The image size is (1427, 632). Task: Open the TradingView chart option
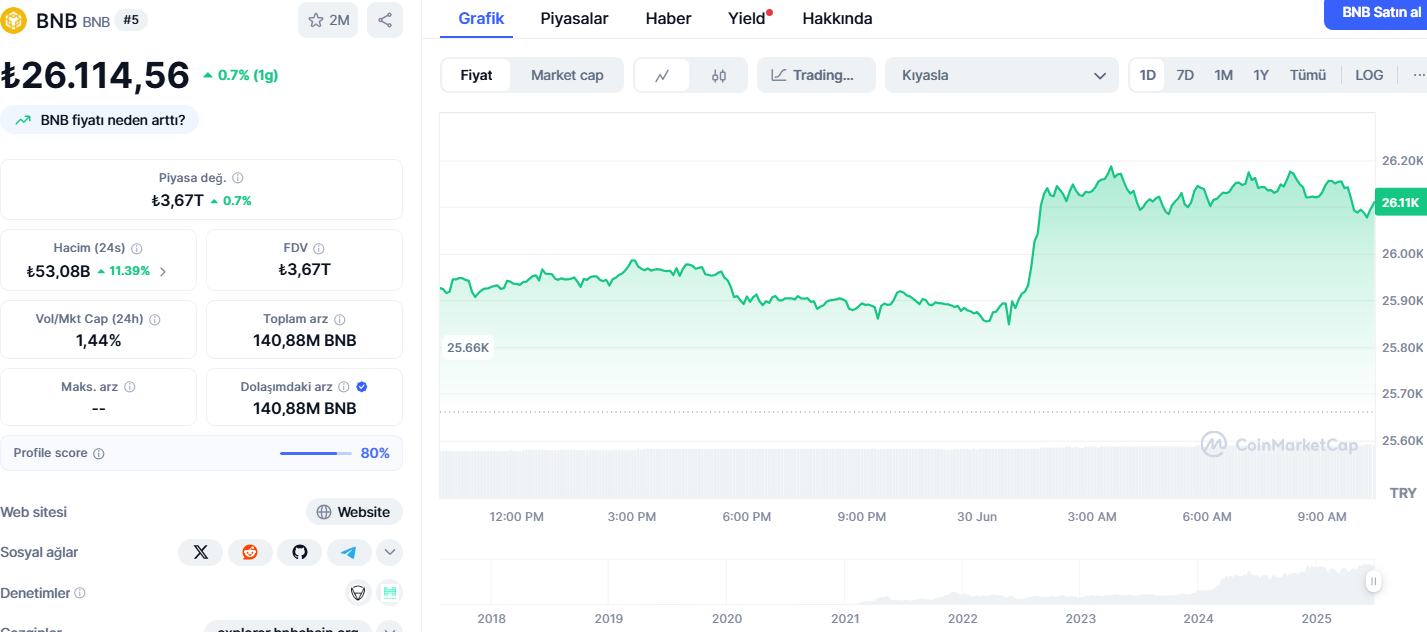coord(816,75)
